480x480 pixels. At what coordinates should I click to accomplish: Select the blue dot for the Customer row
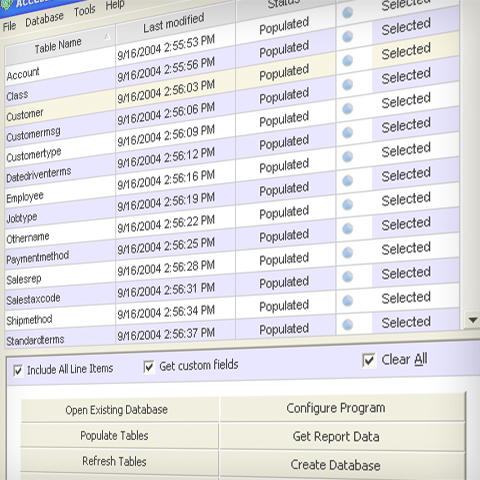pyautogui.click(x=347, y=60)
